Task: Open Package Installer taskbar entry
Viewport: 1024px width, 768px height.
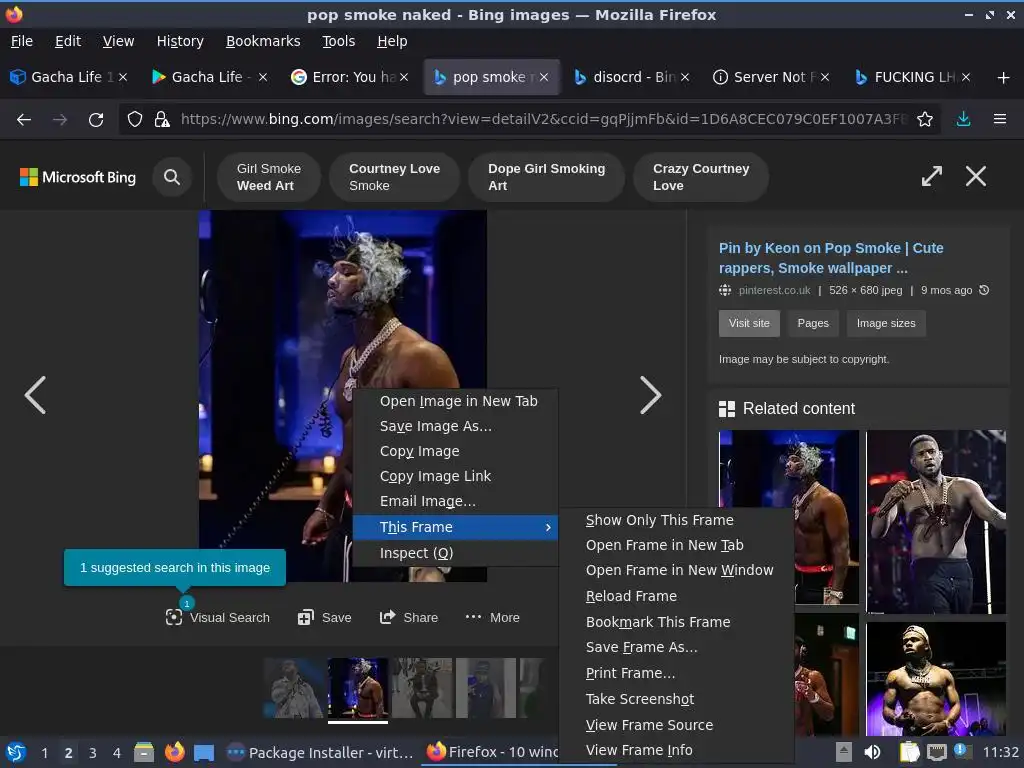Action: pos(320,753)
